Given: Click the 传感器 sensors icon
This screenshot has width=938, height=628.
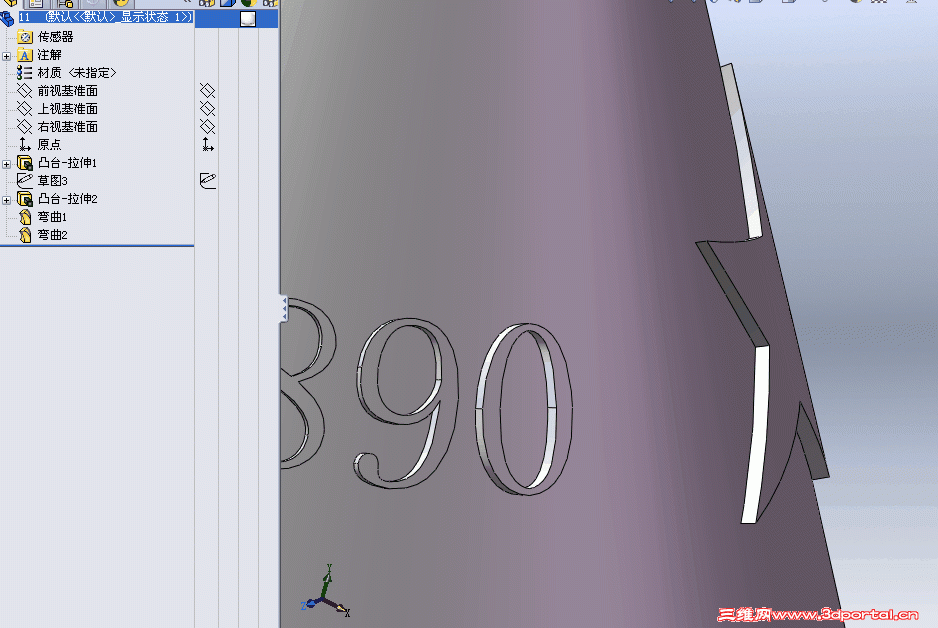Looking at the screenshot, I should [x=25, y=38].
